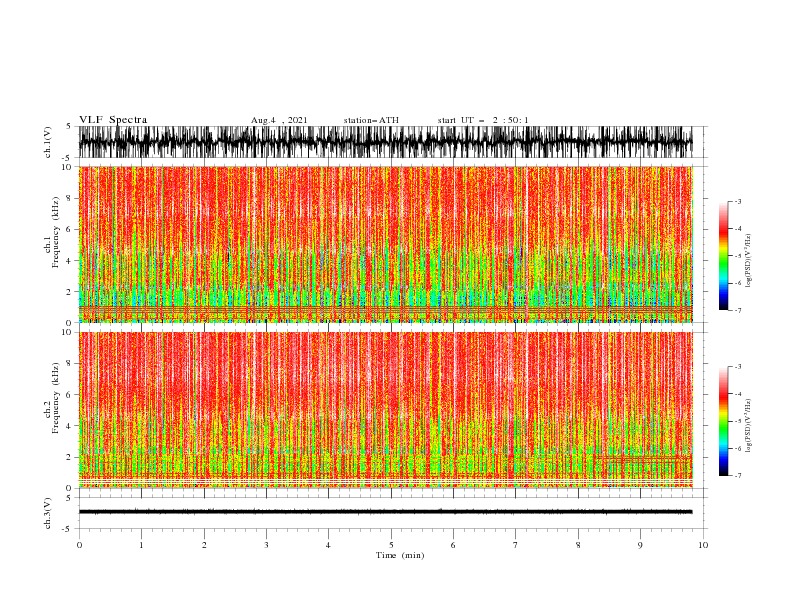Viewport: 792px width, 612px height.
Task: Click the time axis tick label "8"
Action: (x=578, y=545)
